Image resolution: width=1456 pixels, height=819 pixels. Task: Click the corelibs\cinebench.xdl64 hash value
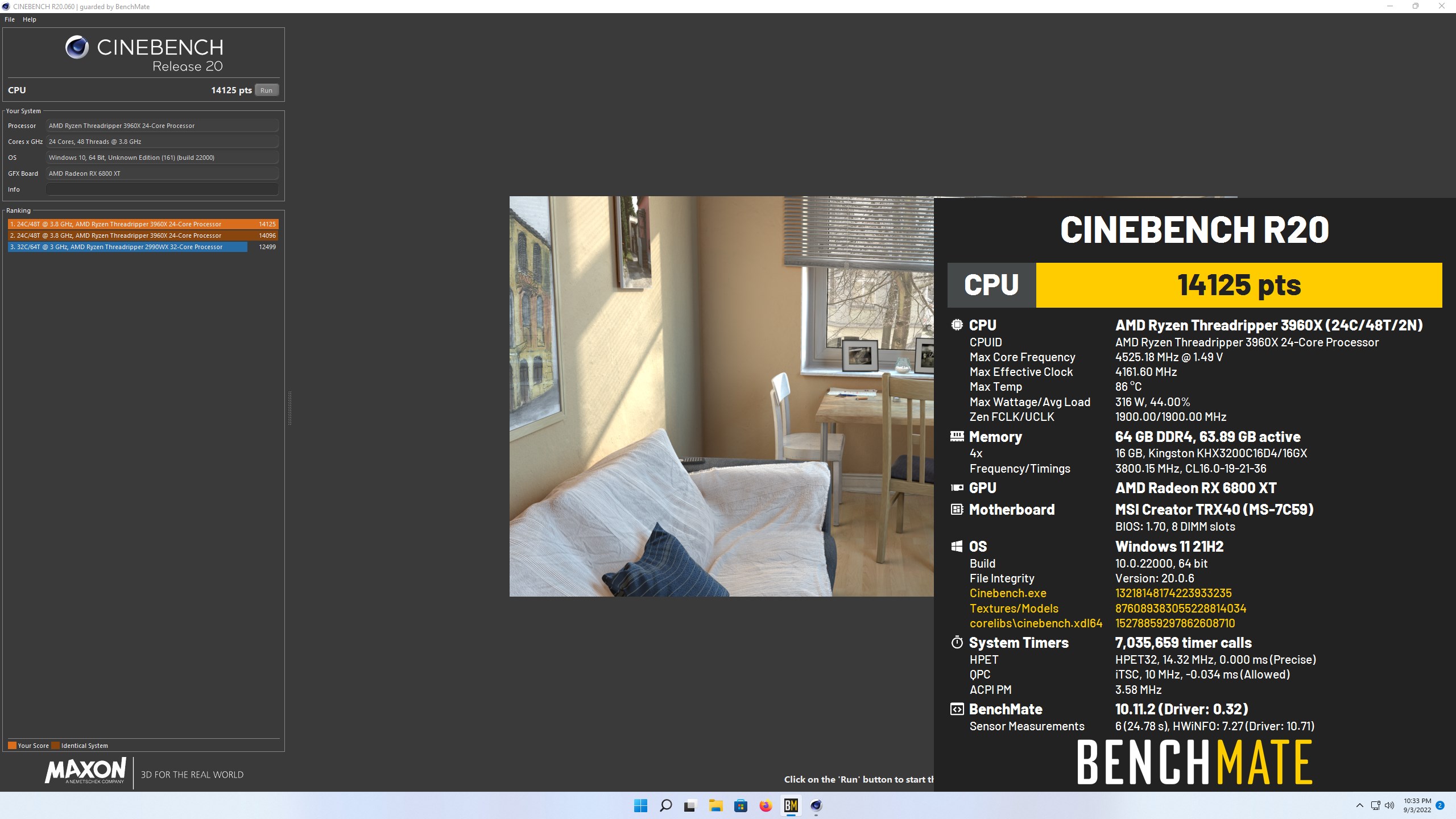click(1175, 623)
